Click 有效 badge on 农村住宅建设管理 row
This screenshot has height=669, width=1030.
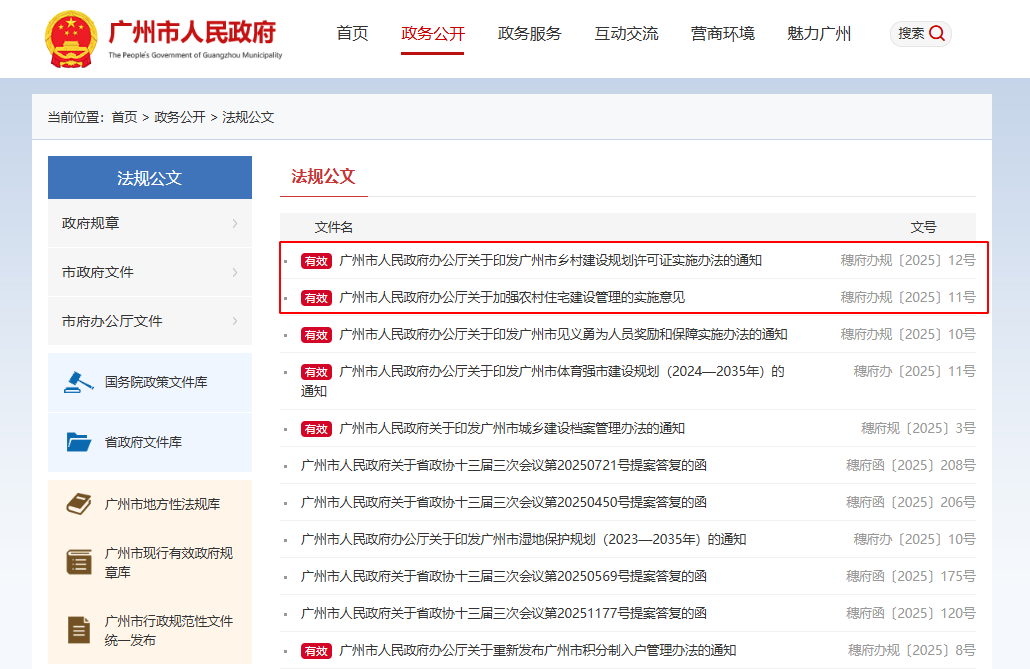(x=316, y=298)
